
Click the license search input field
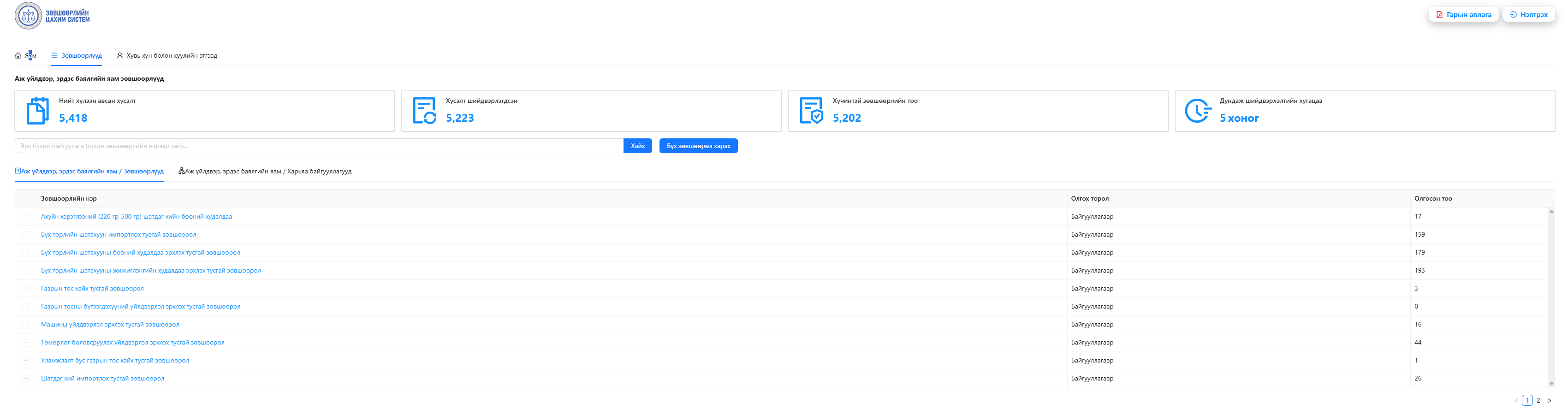pyautogui.click(x=318, y=146)
